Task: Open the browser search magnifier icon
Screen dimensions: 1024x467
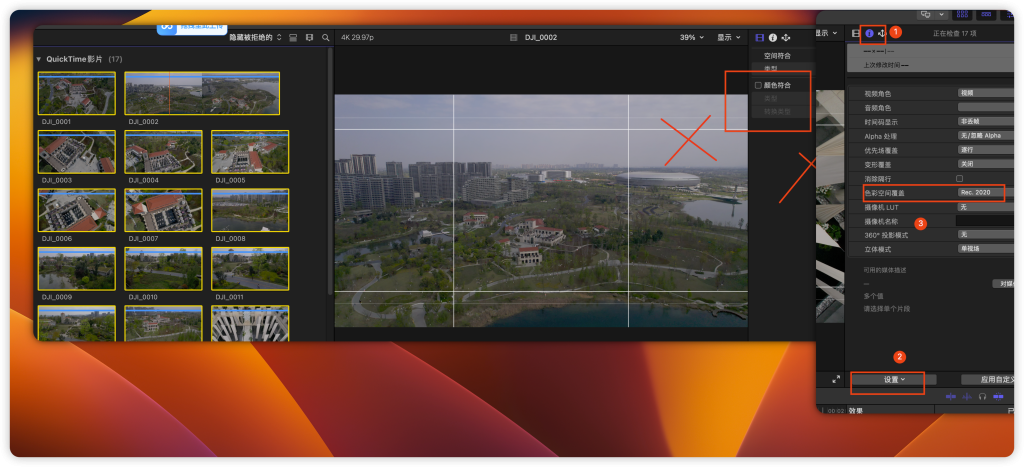Action: [325, 38]
